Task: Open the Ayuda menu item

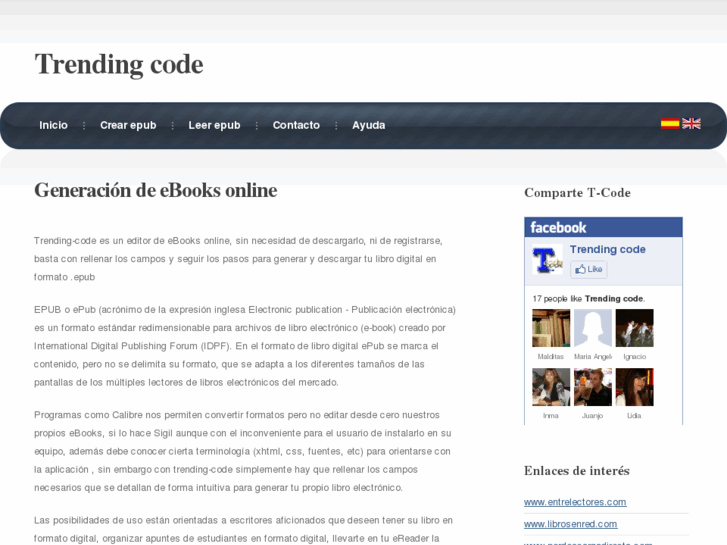Action: pos(369,125)
